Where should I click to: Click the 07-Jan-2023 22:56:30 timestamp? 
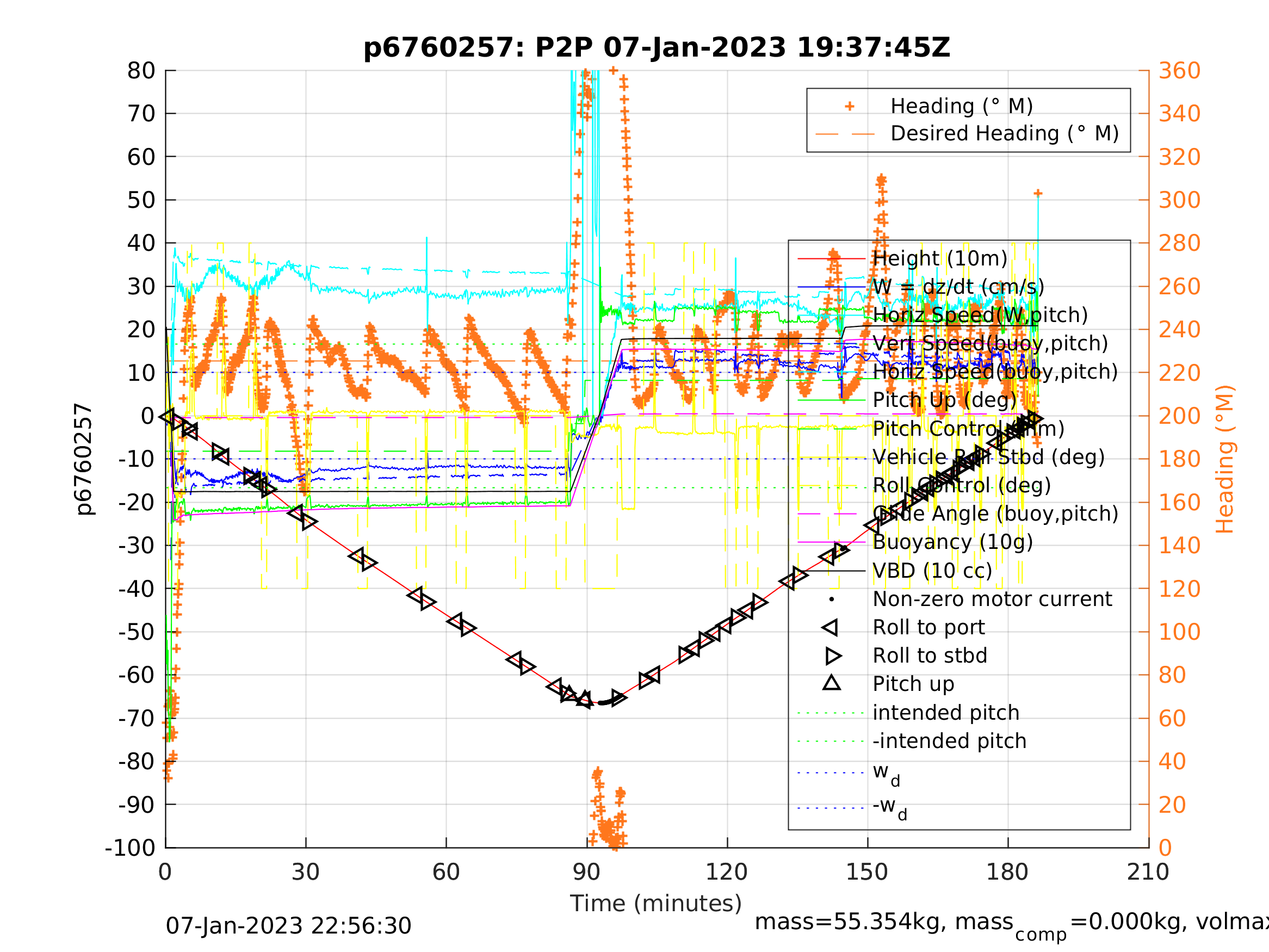pyautogui.click(x=289, y=925)
